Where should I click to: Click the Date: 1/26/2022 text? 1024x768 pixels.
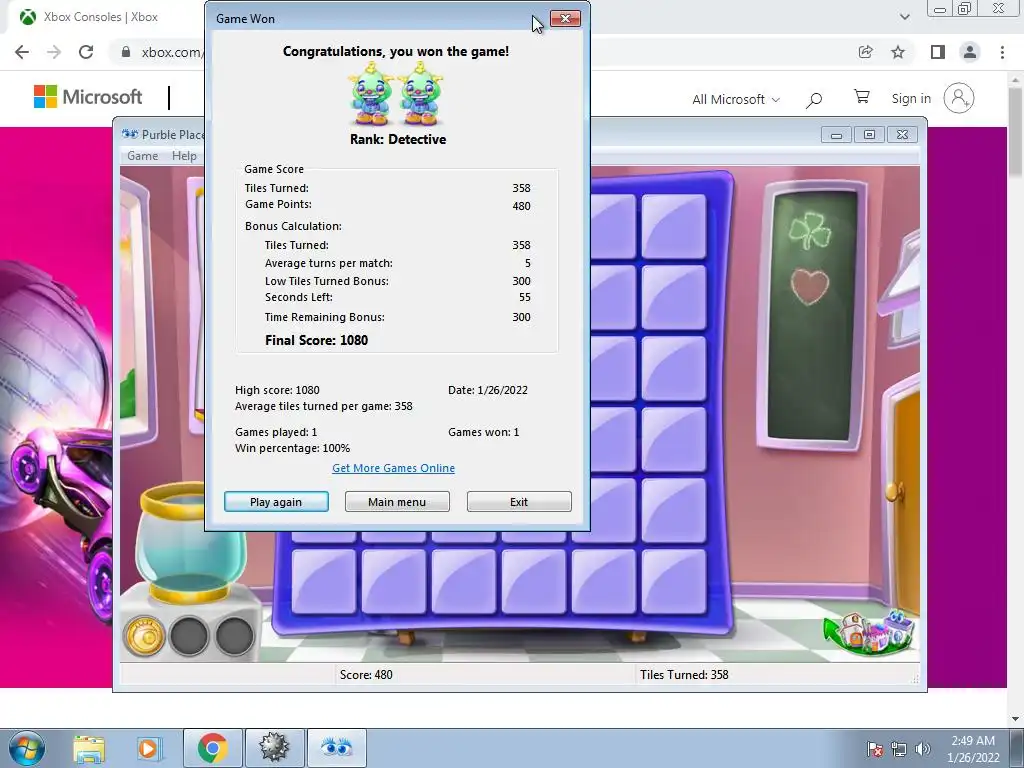[488, 390]
